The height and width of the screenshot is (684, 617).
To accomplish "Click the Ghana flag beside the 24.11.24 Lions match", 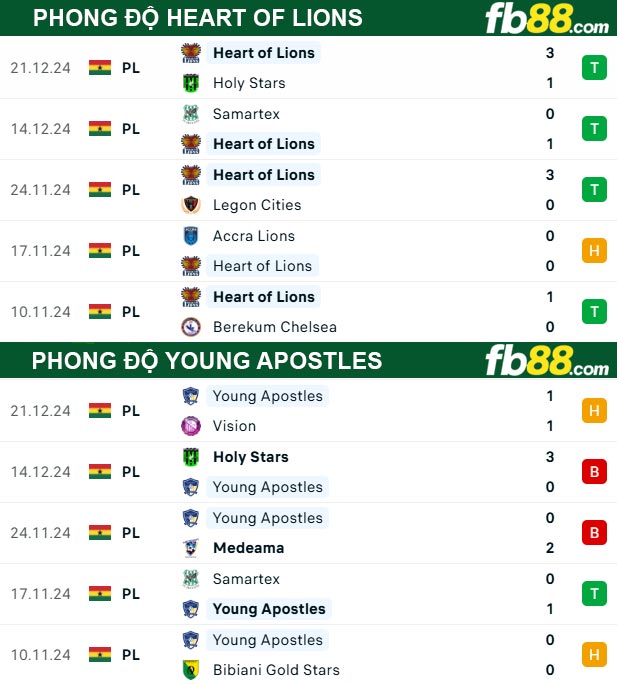I will [99, 190].
